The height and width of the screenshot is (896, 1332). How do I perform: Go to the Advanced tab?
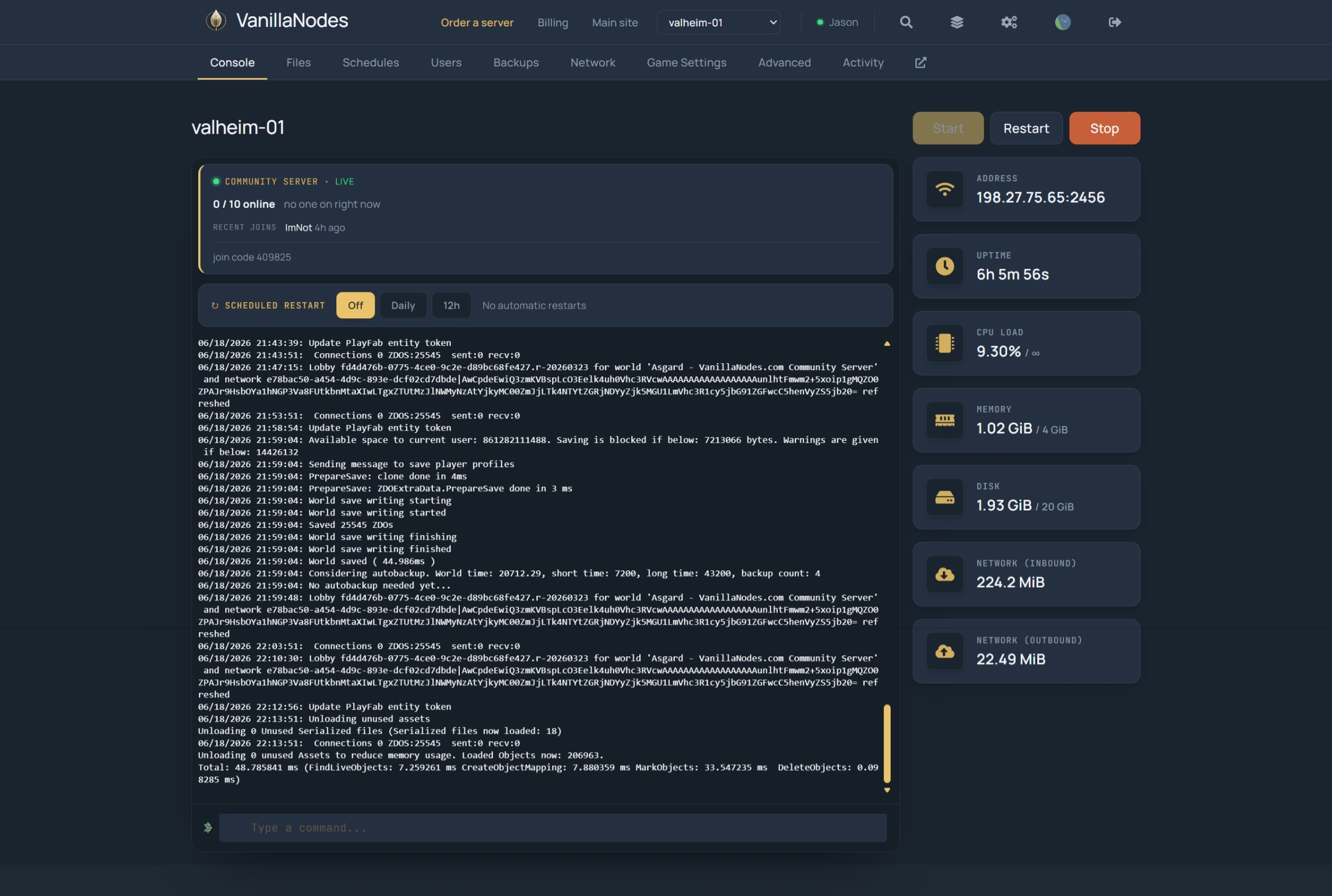[x=784, y=62]
